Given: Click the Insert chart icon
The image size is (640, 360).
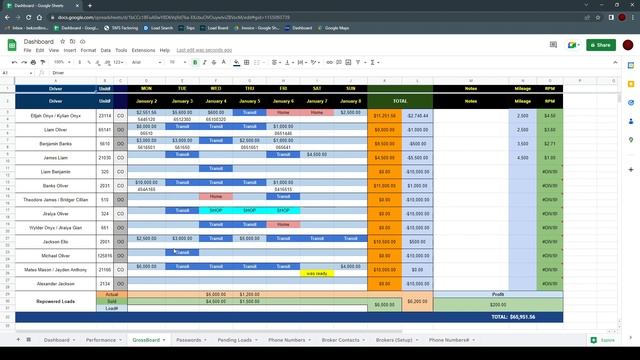Looking at the screenshot, I should point(348,62).
